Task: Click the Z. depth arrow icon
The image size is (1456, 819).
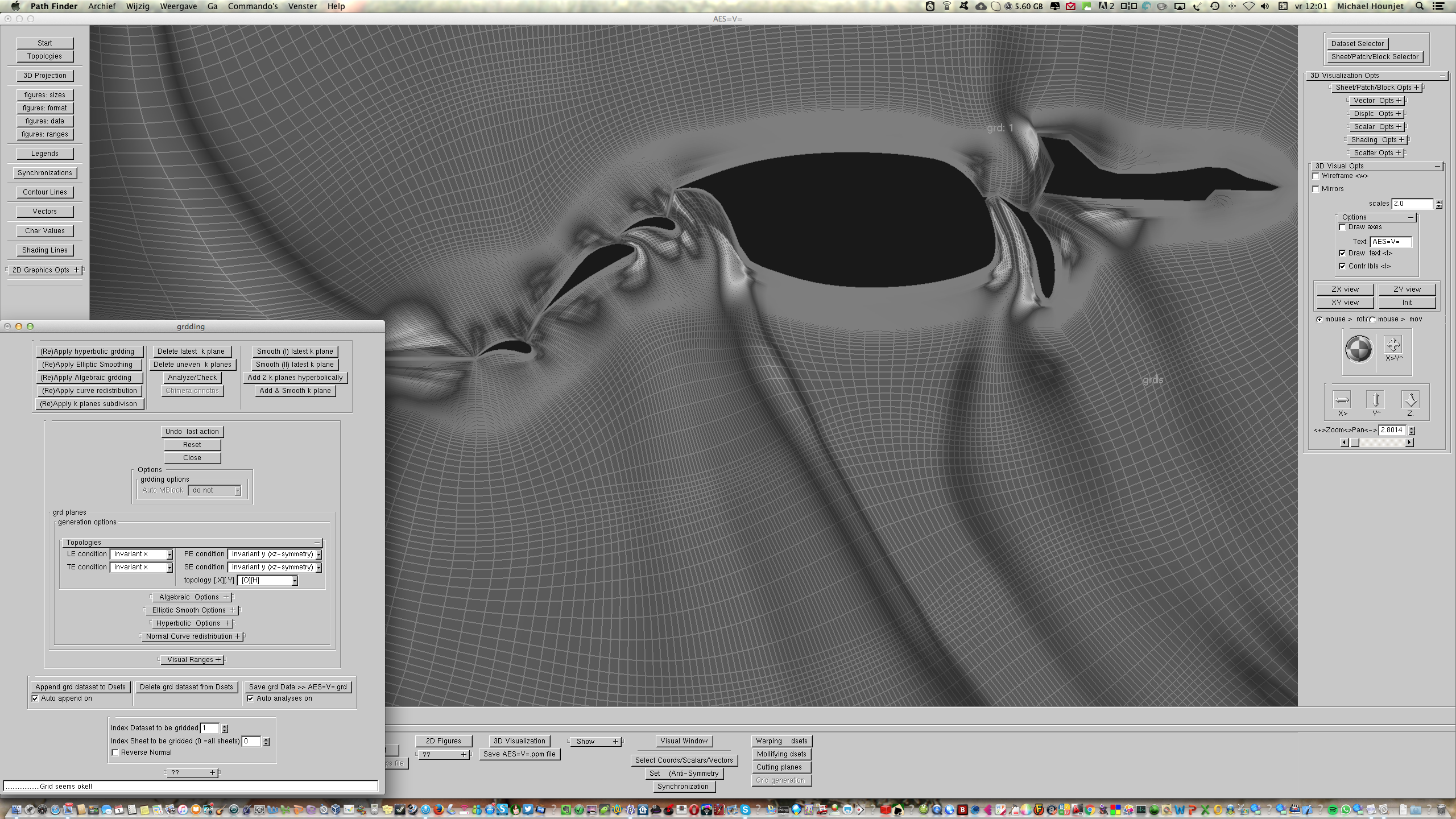Action: [1410, 399]
